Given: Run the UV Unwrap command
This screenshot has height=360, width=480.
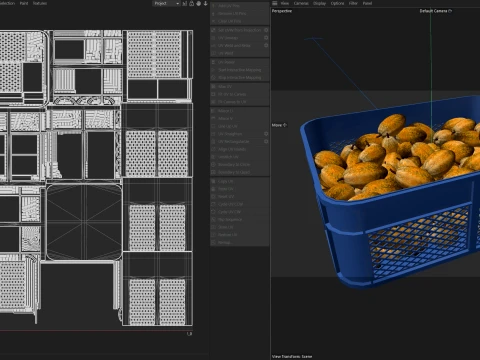Looking at the screenshot, I should click(237, 38).
